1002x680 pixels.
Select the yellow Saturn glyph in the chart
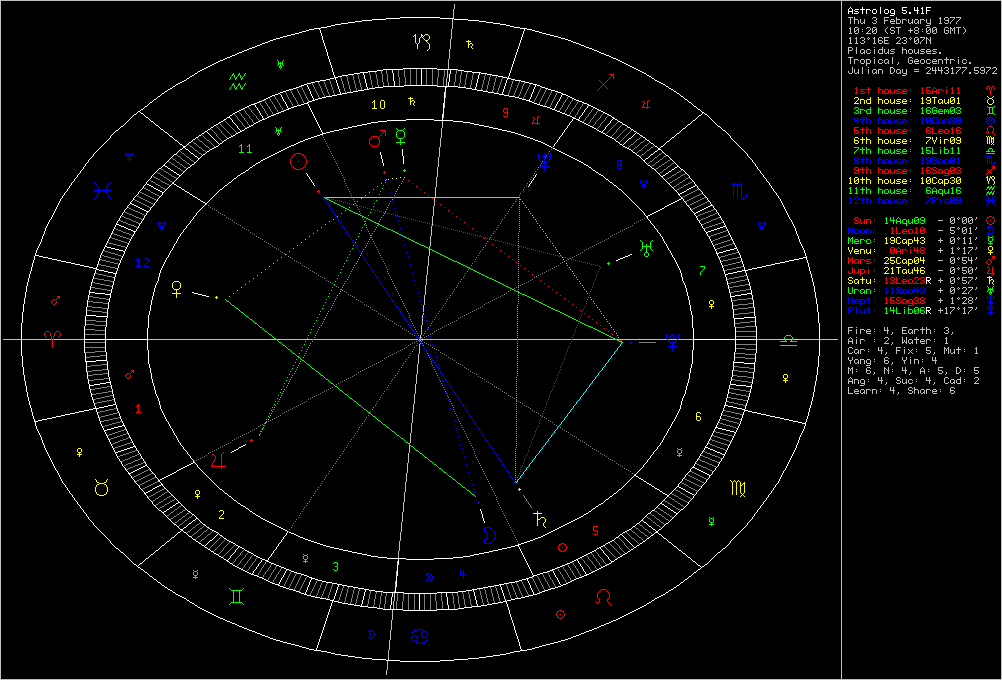(x=541, y=518)
